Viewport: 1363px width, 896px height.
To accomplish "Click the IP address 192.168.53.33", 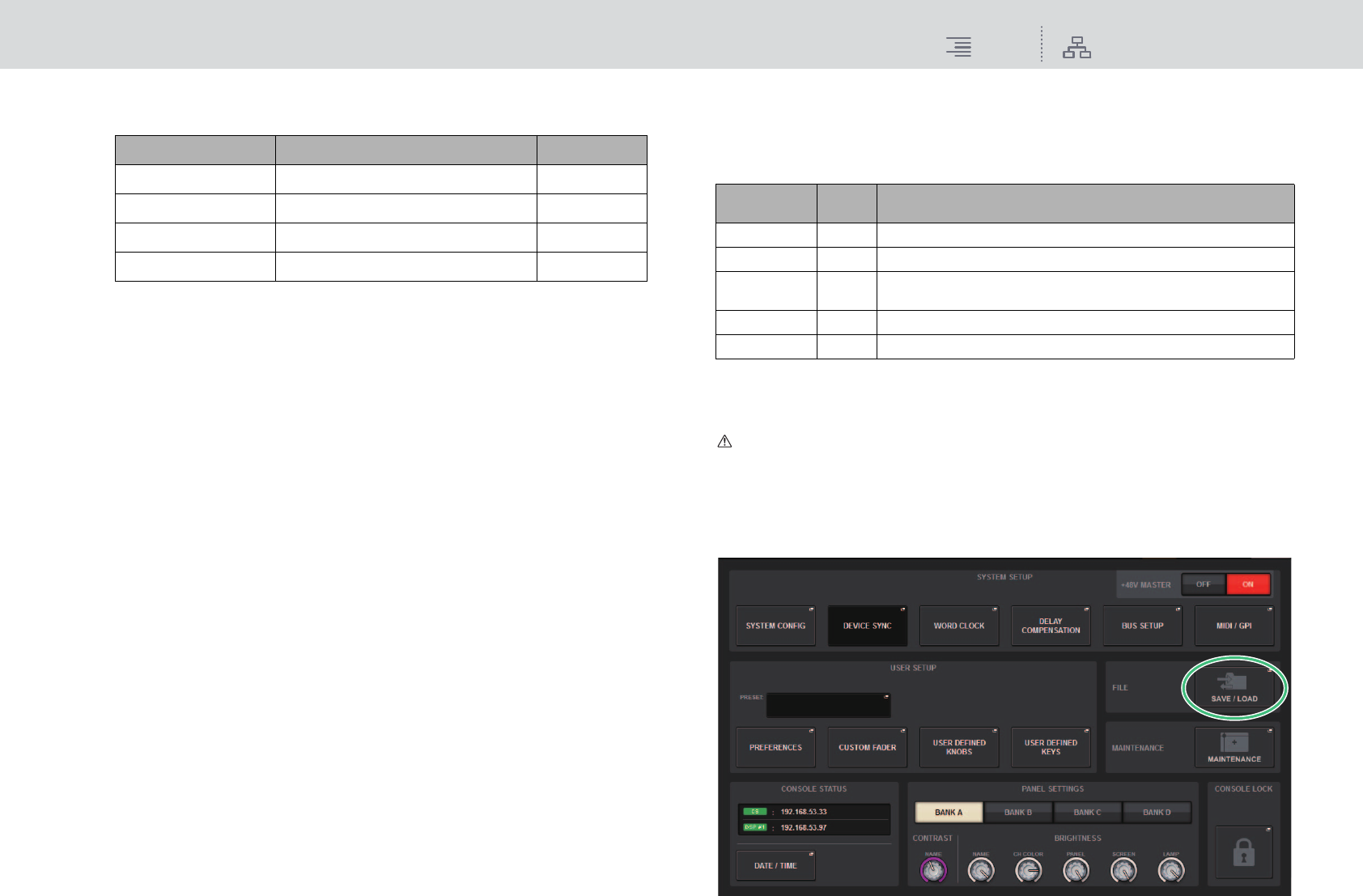I will [x=804, y=812].
